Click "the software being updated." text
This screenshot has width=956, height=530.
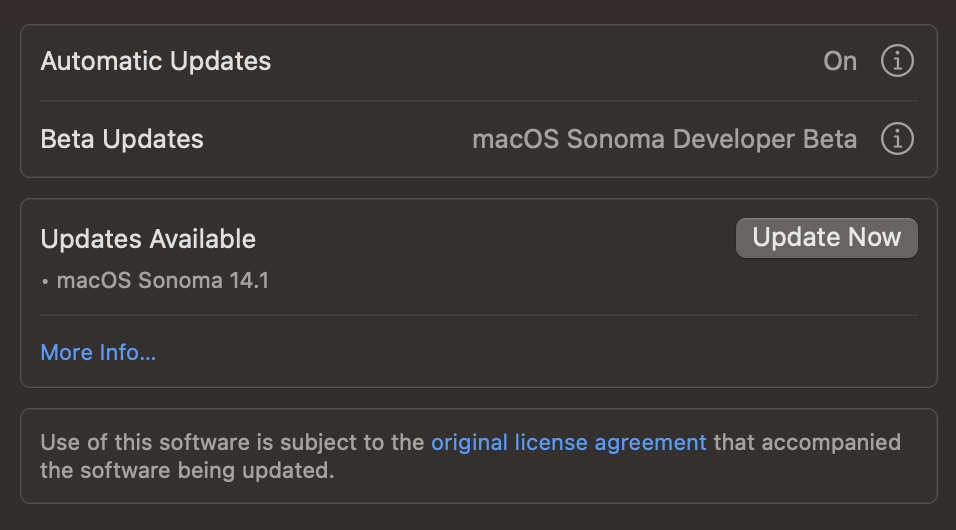(x=187, y=470)
